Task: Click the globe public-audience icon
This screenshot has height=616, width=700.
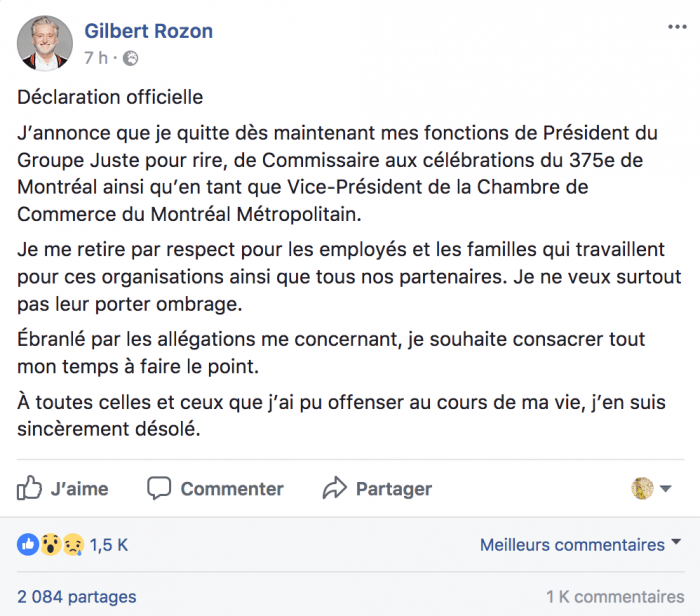Action: pos(131,58)
